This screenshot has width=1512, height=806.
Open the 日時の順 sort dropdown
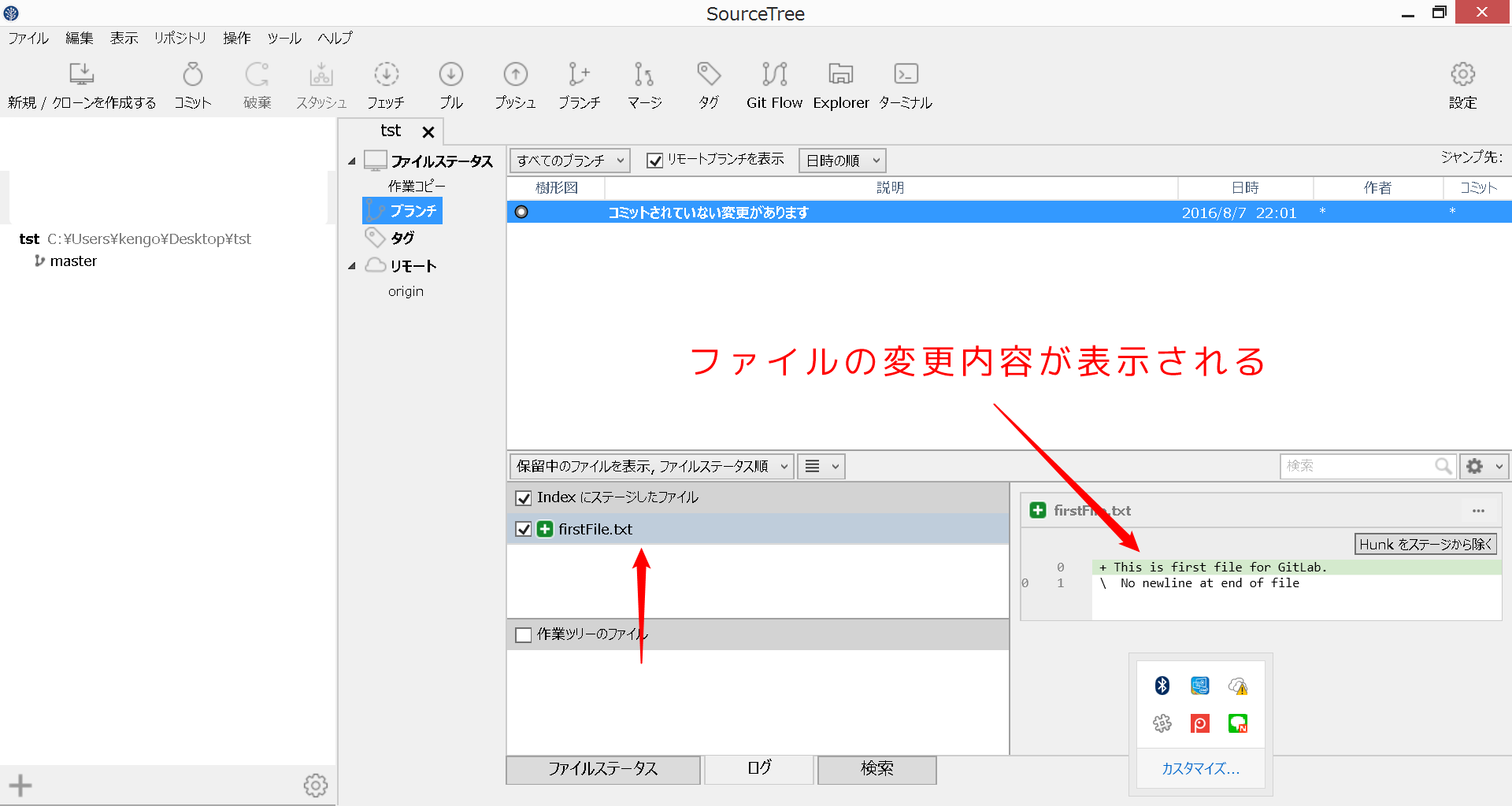click(x=842, y=161)
